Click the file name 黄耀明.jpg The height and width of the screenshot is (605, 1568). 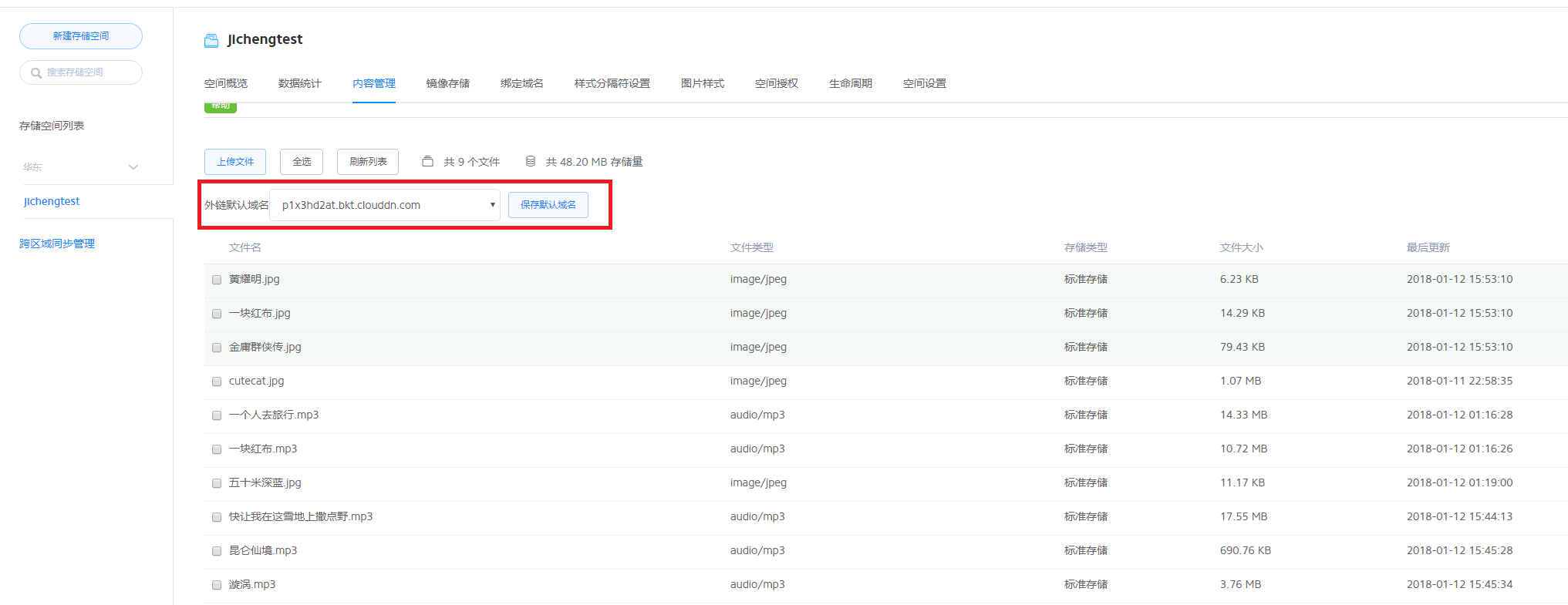coord(255,279)
